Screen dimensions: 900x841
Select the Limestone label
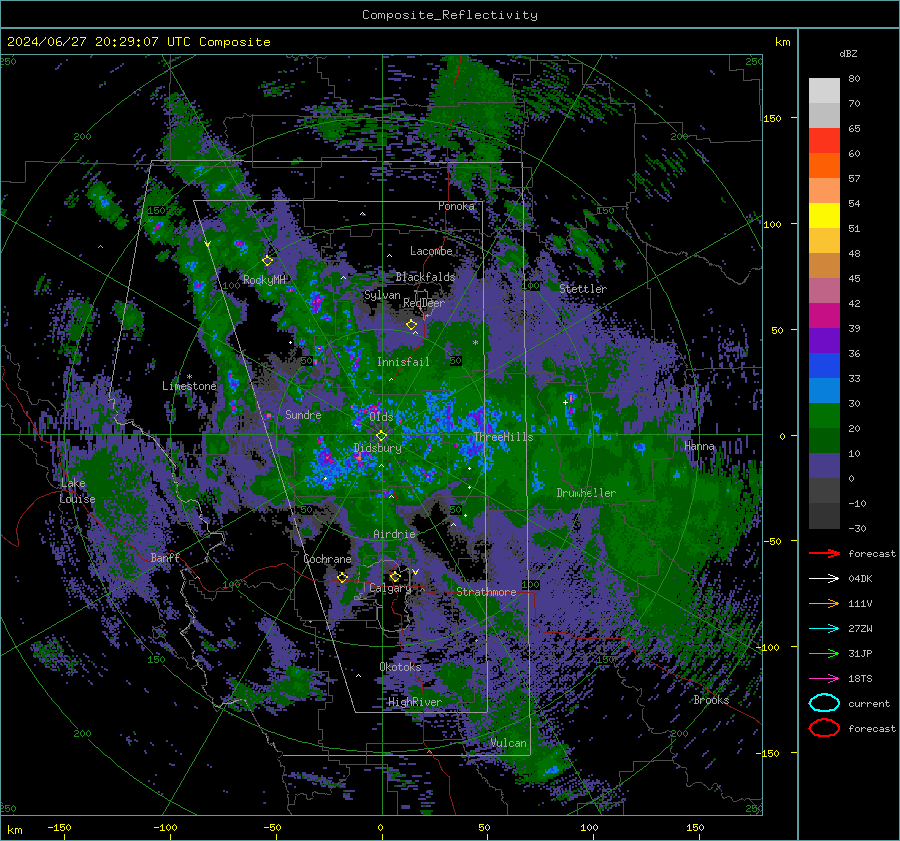pyautogui.click(x=189, y=386)
